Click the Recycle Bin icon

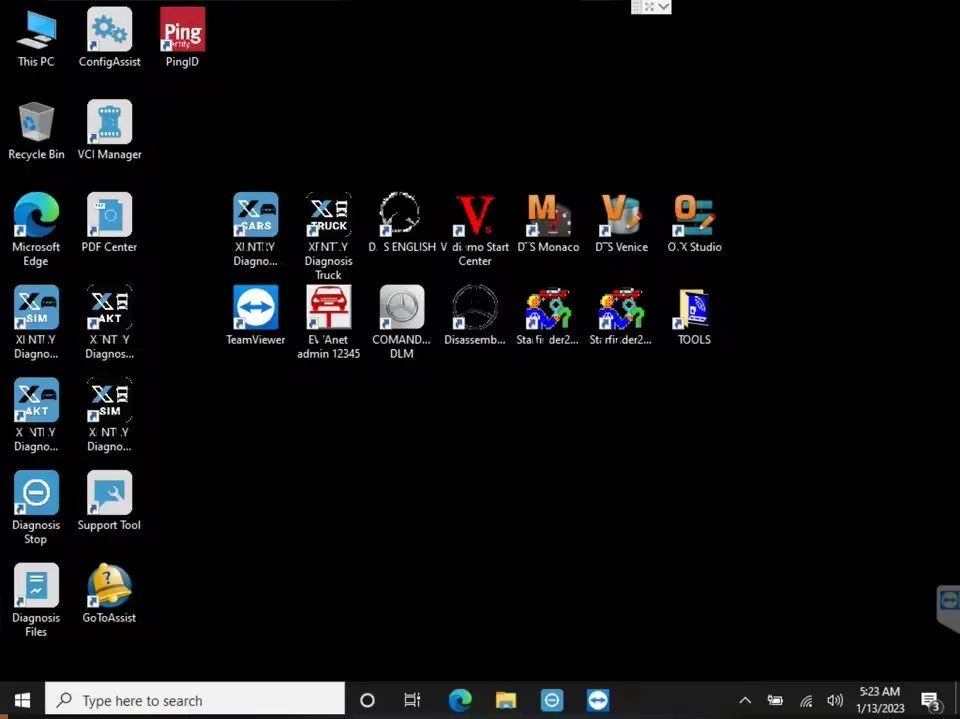point(36,124)
